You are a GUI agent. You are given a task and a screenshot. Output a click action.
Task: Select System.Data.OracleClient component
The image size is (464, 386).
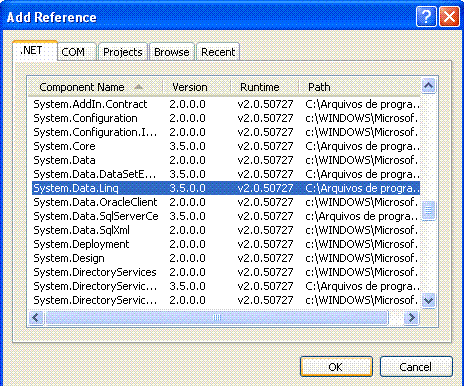pyautogui.click(x=226, y=202)
